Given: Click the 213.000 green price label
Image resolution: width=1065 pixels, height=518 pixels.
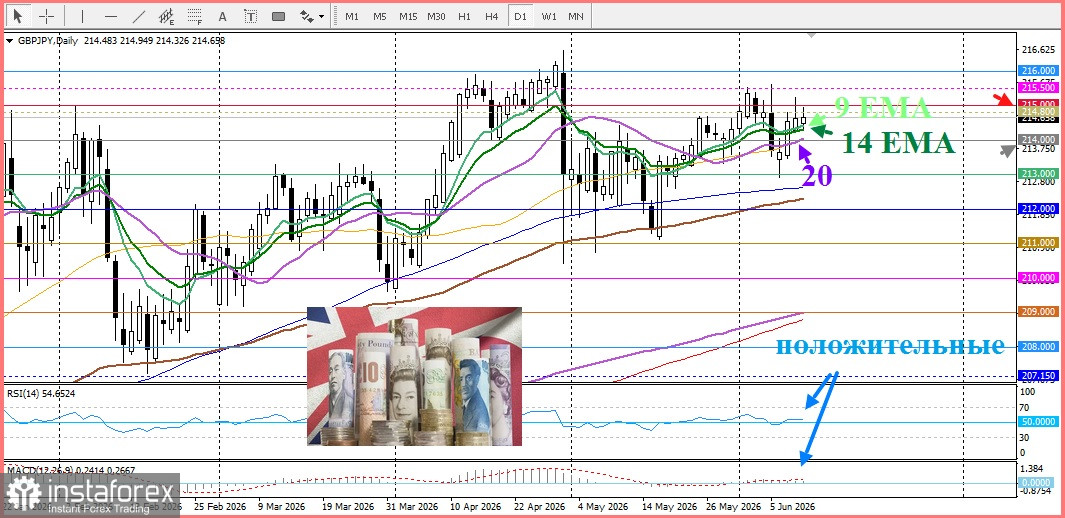Looking at the screenshot, I should click(1038, 174).
